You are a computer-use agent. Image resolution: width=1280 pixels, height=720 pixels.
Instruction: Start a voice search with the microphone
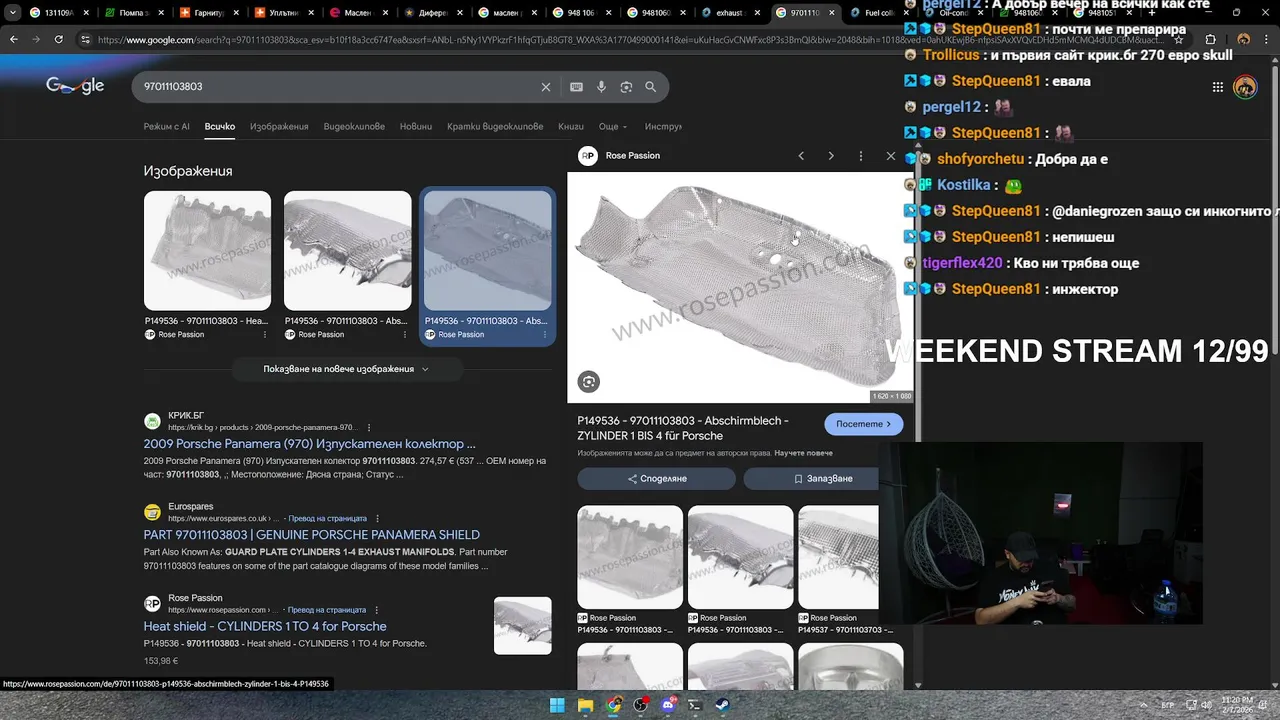(601, 87)
